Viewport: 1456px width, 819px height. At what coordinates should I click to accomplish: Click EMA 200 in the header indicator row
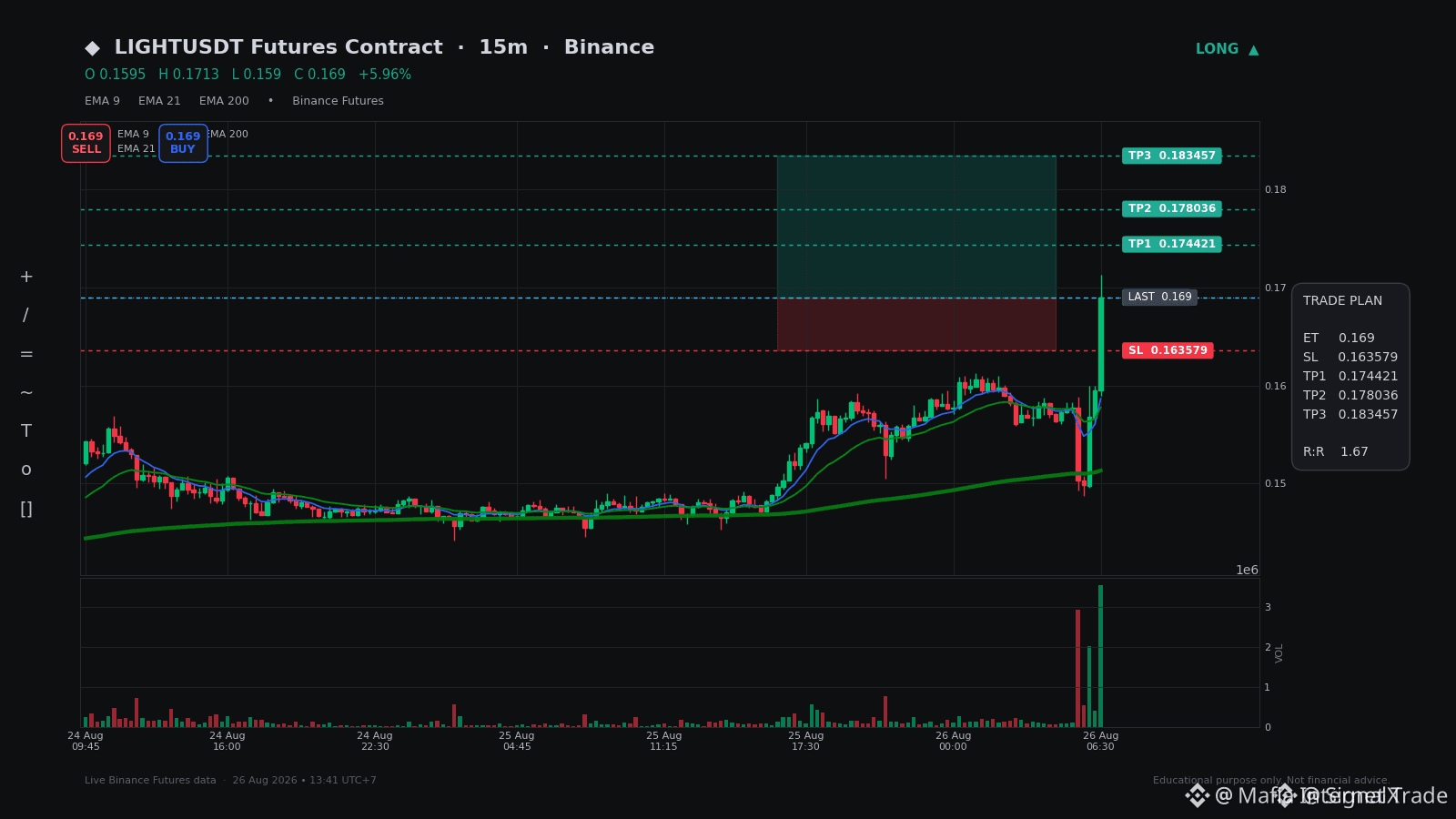click(224, 101)
